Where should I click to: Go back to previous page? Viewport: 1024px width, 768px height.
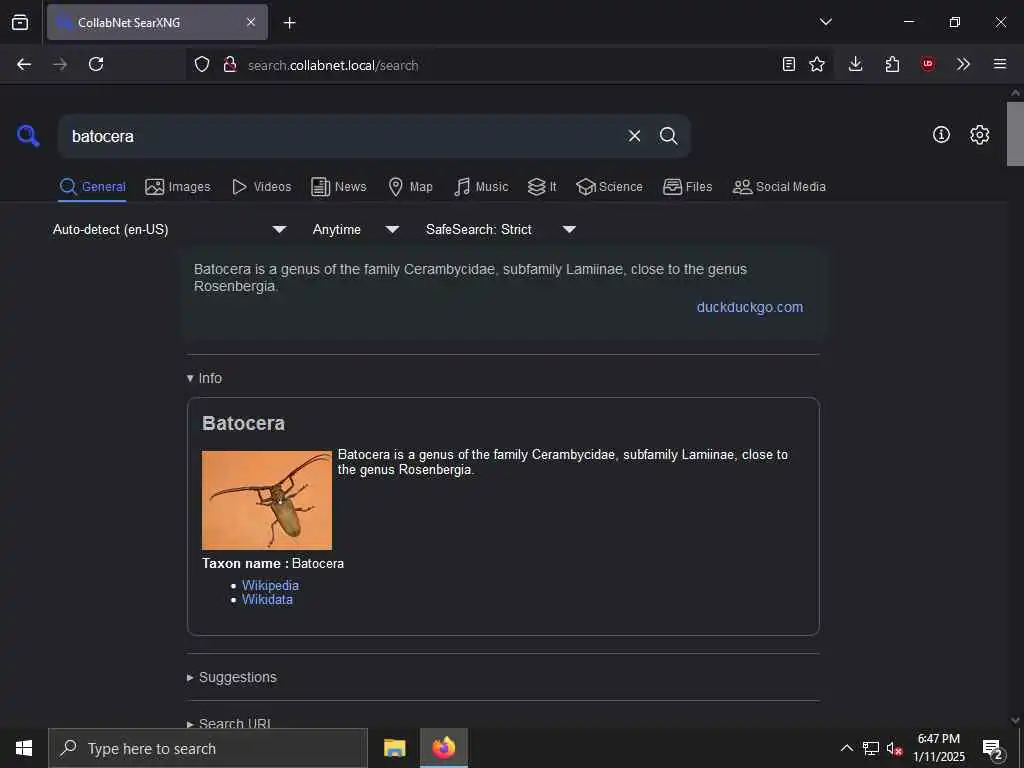pos(24,64)
